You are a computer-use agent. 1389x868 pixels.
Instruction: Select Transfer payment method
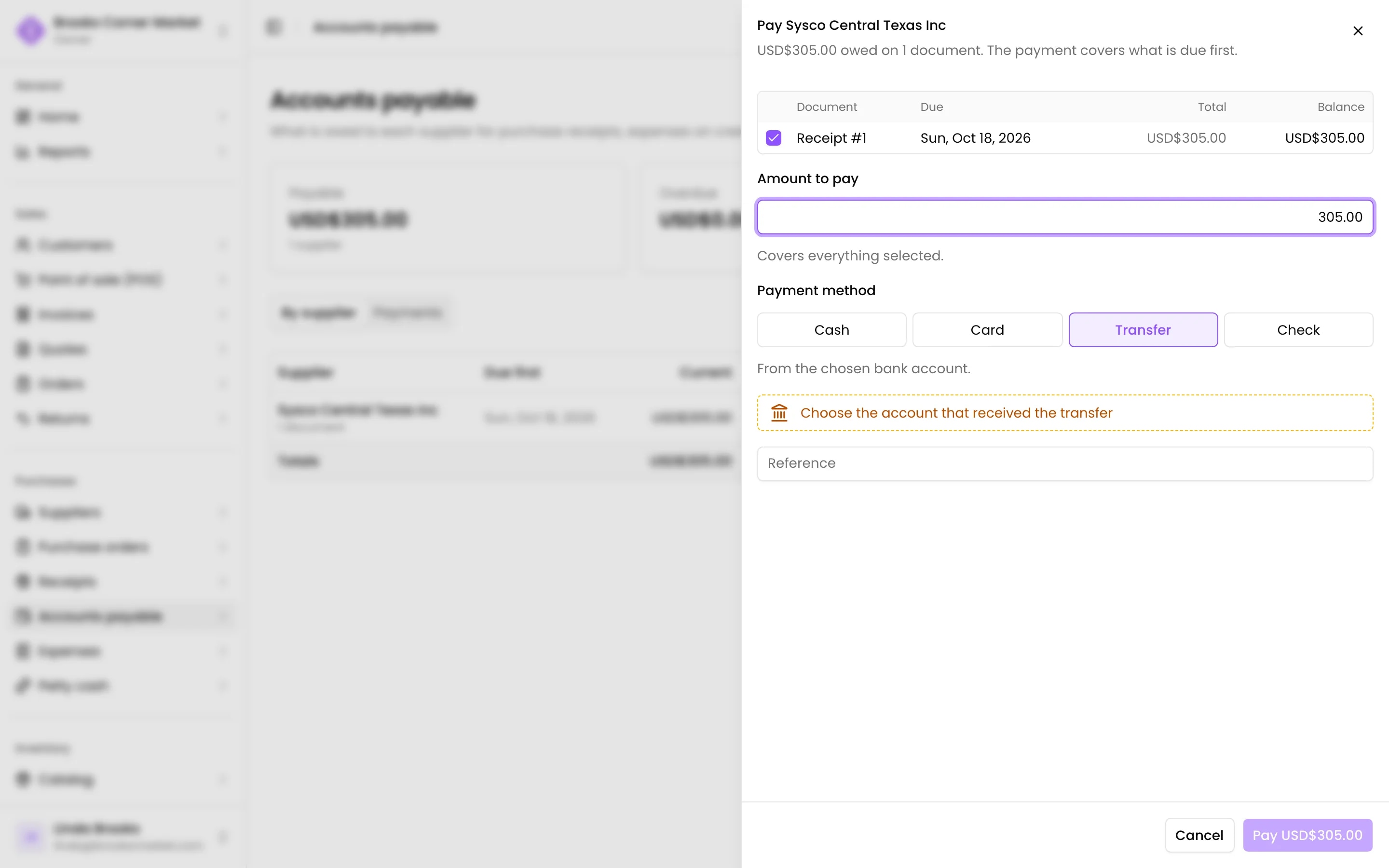pos(1143,329)
